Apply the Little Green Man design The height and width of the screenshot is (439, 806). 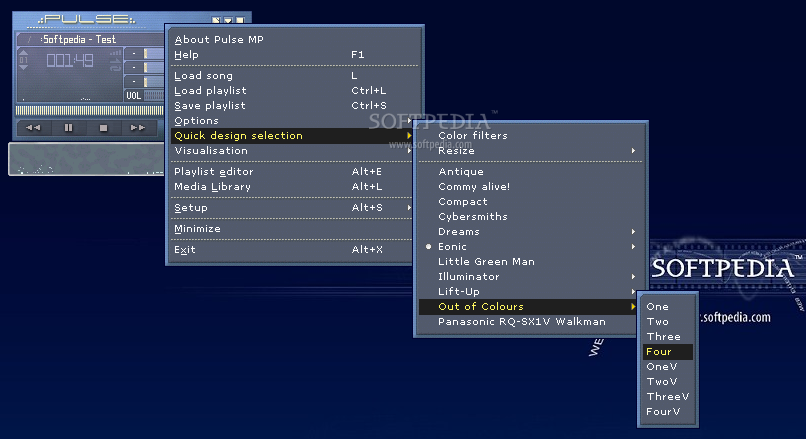pos(529,262)
